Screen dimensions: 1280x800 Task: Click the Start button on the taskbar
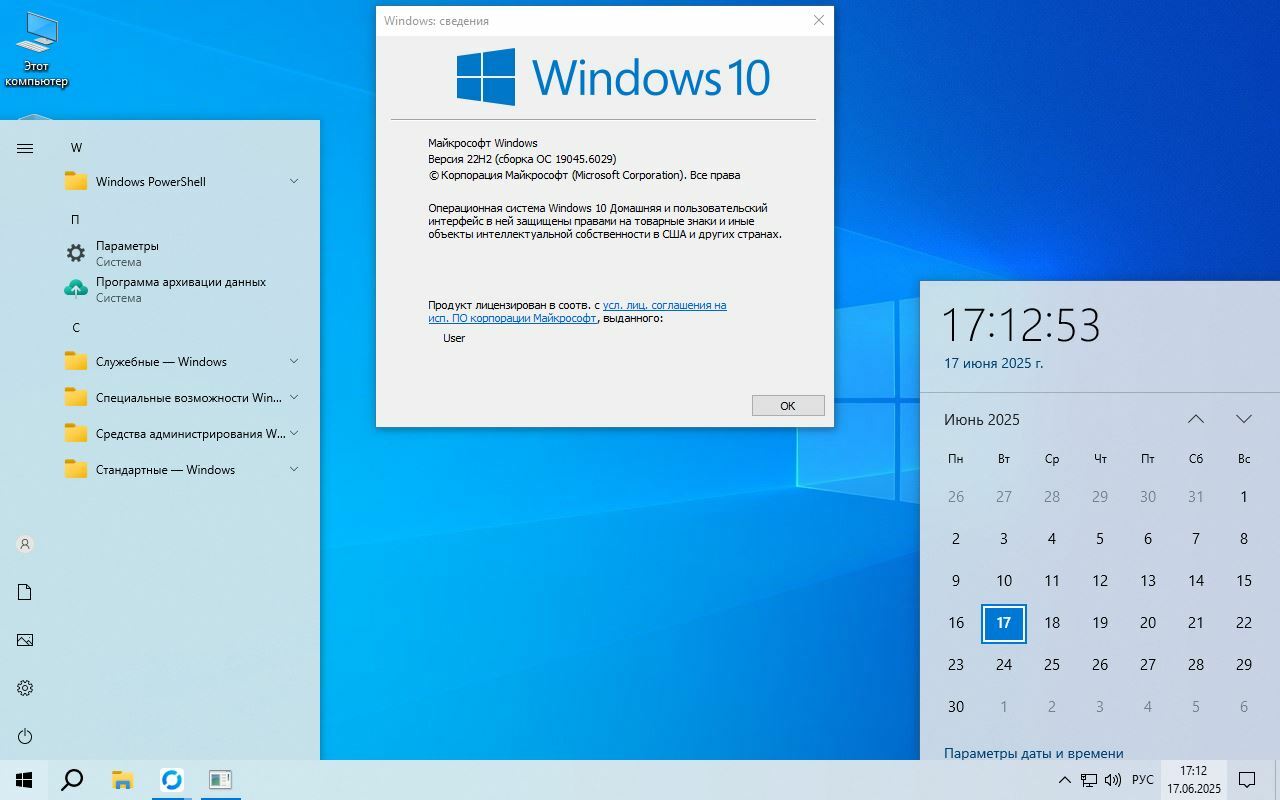(x=24, y=780)
